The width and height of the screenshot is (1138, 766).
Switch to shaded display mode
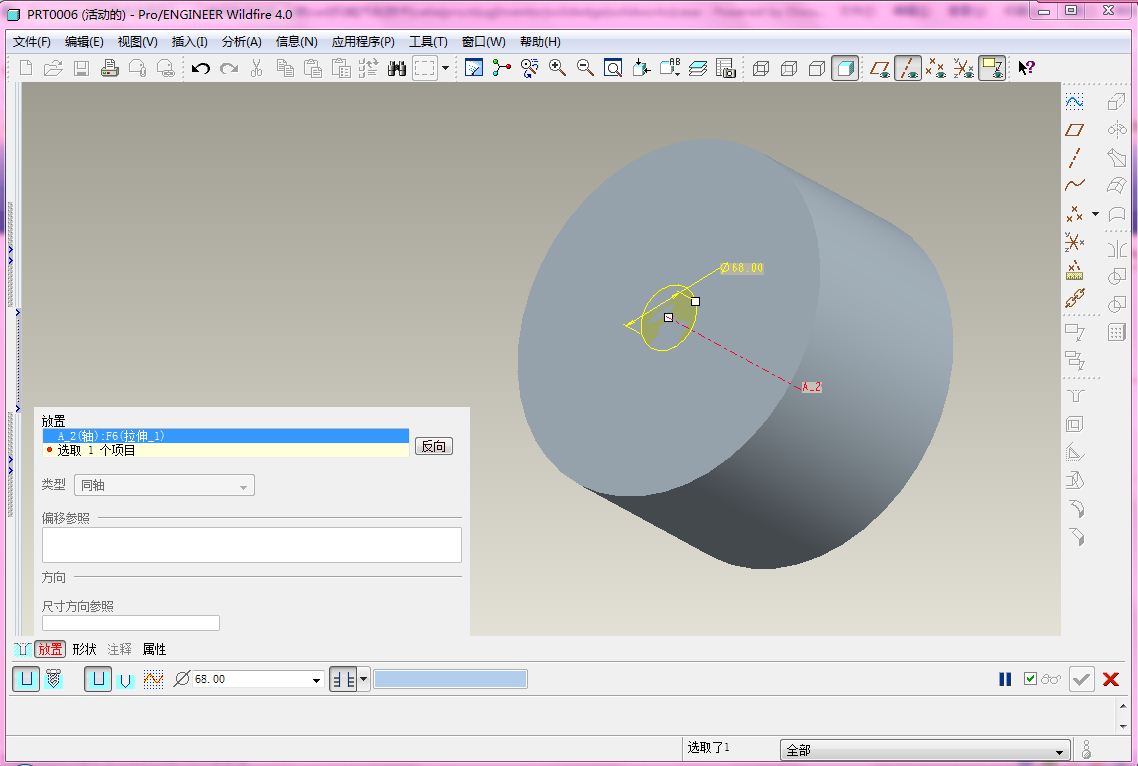845,68
